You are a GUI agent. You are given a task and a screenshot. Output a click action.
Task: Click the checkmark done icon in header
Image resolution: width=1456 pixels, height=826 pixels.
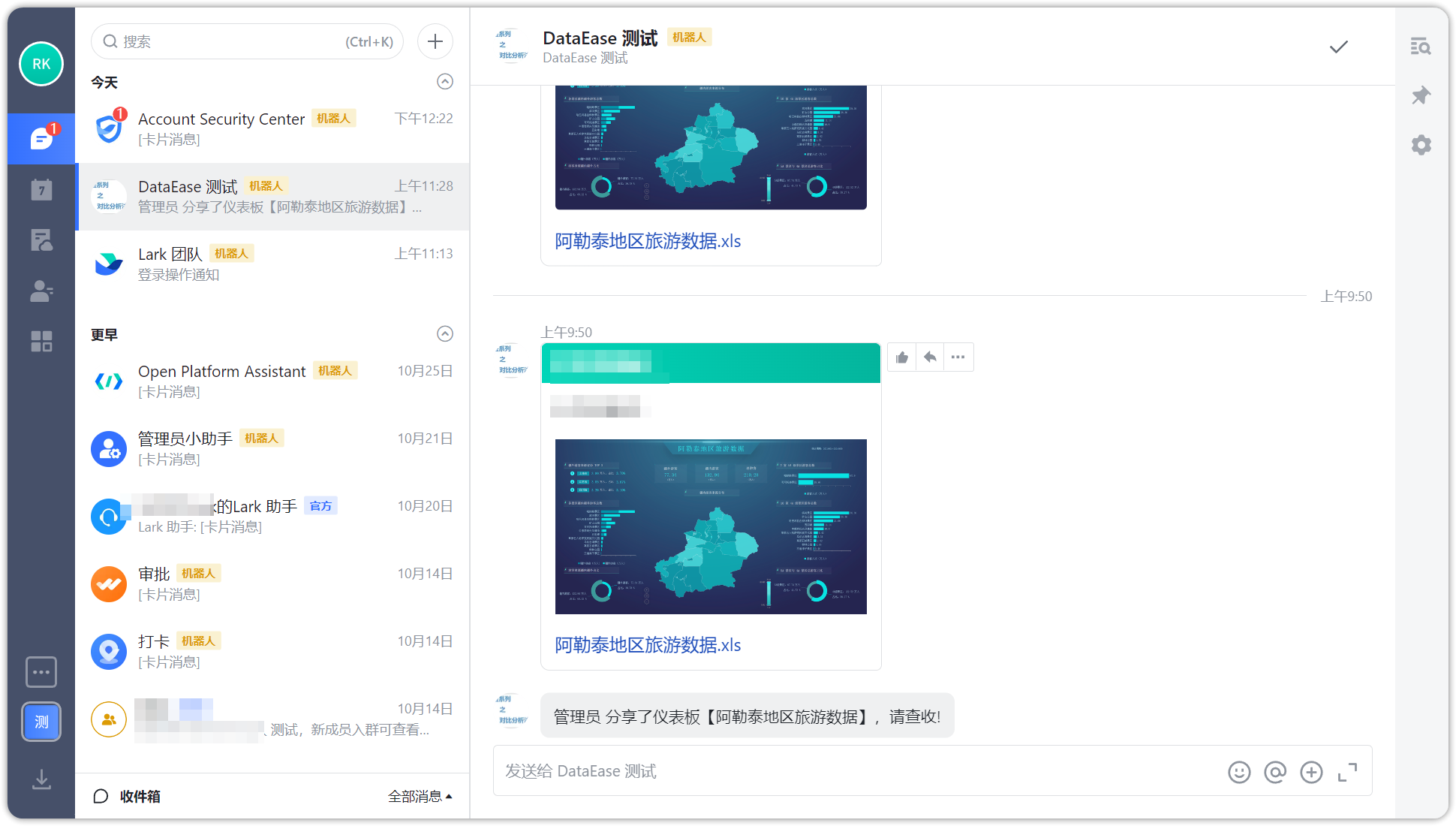point(1339,47)
